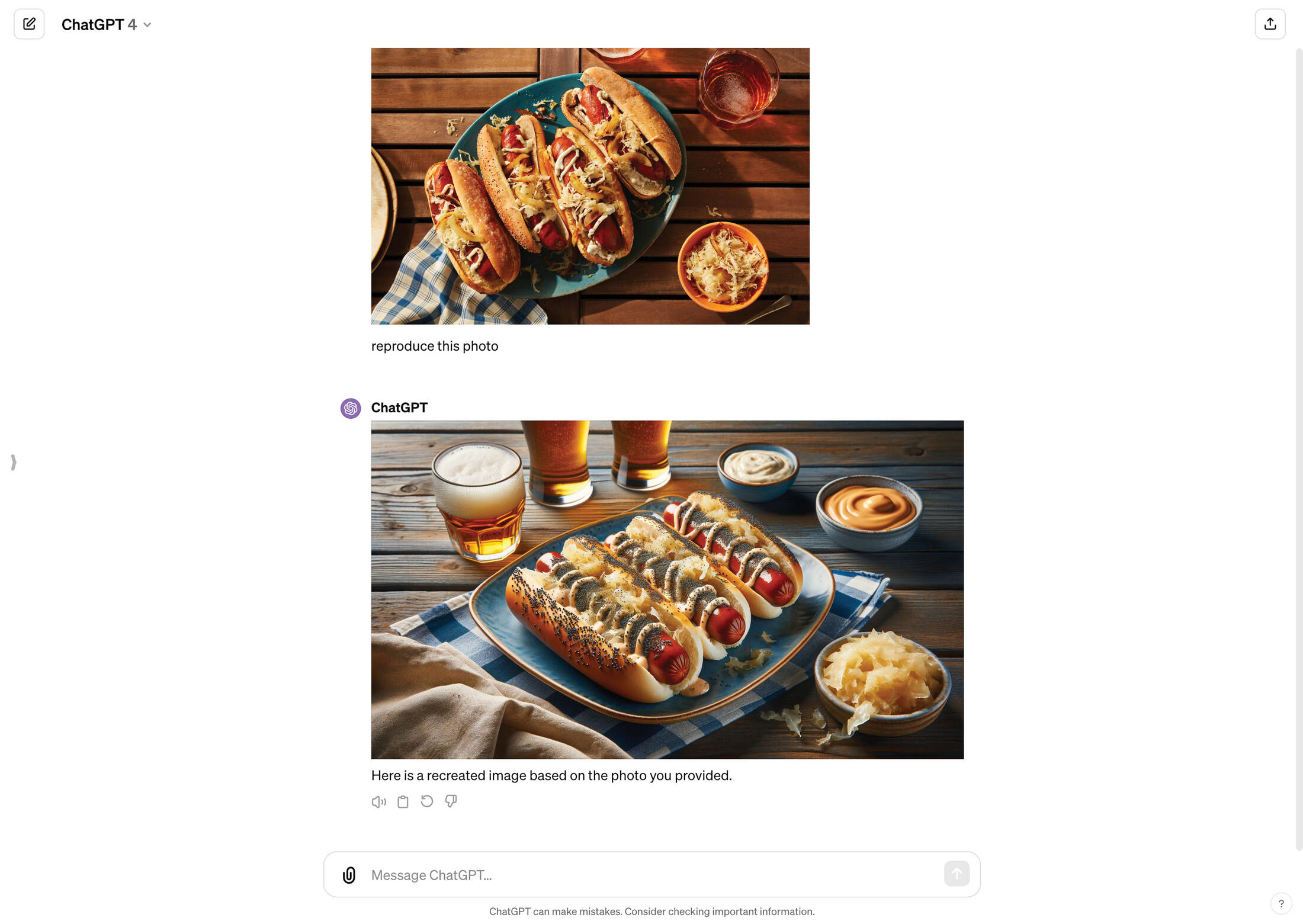1303x924 pixels.
Task: Play the response with Read Aloud icon
Action: (x=379, y=801)
